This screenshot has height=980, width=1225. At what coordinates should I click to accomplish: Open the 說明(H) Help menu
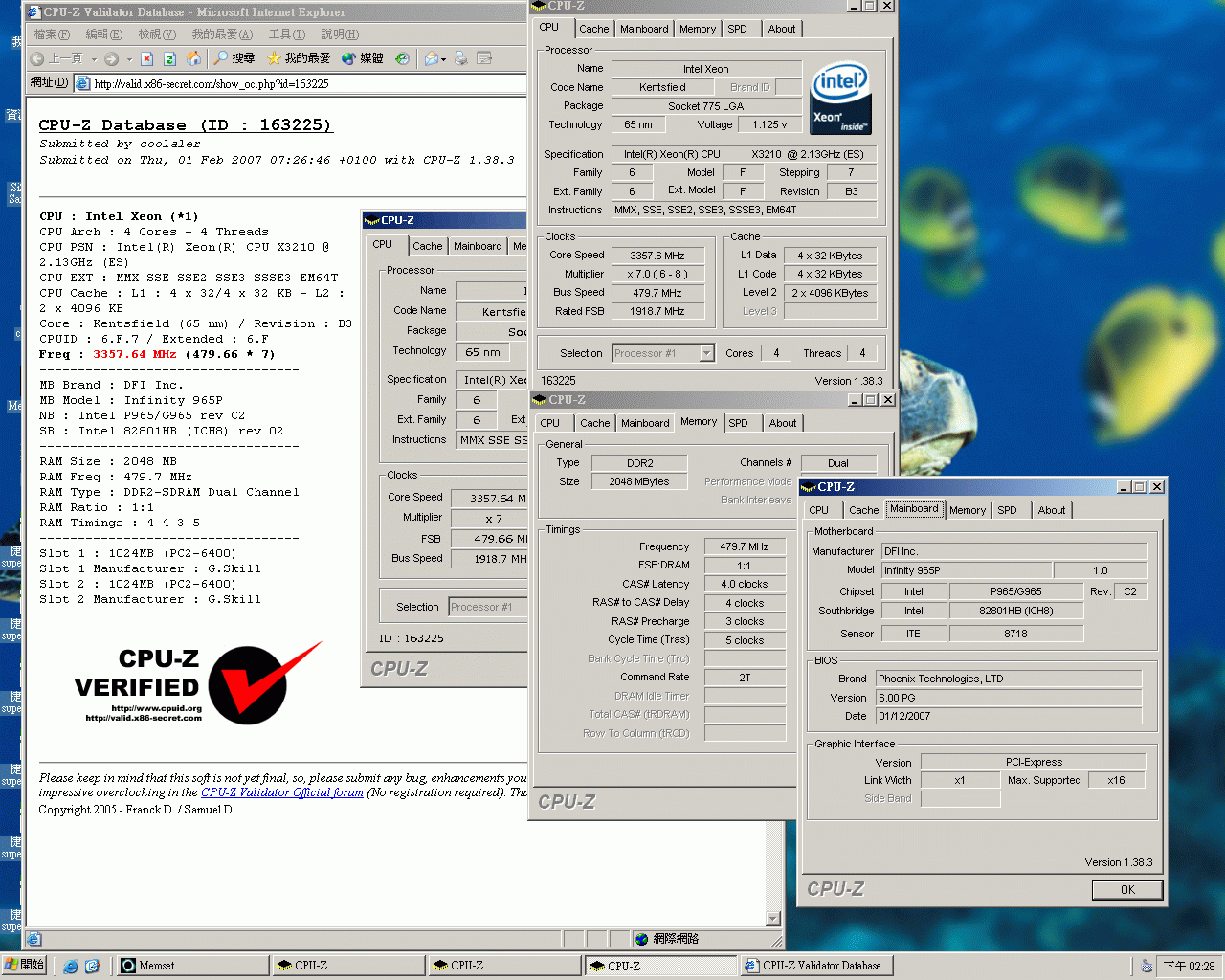340,34
